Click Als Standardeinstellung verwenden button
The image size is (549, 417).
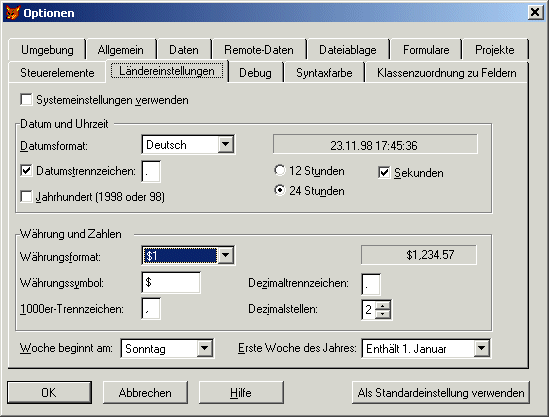441,392
